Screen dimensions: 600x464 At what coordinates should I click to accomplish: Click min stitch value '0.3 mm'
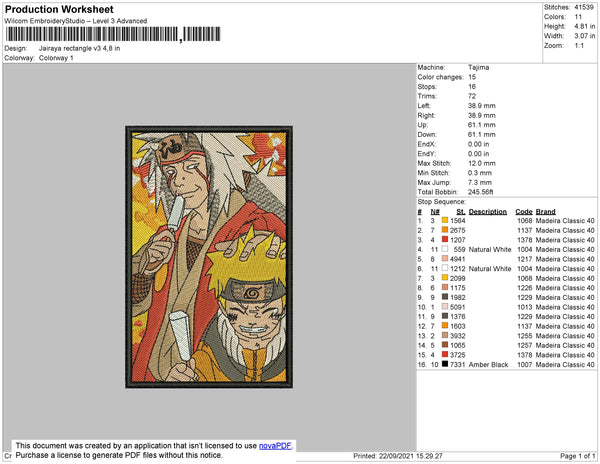tap(480, 173)
